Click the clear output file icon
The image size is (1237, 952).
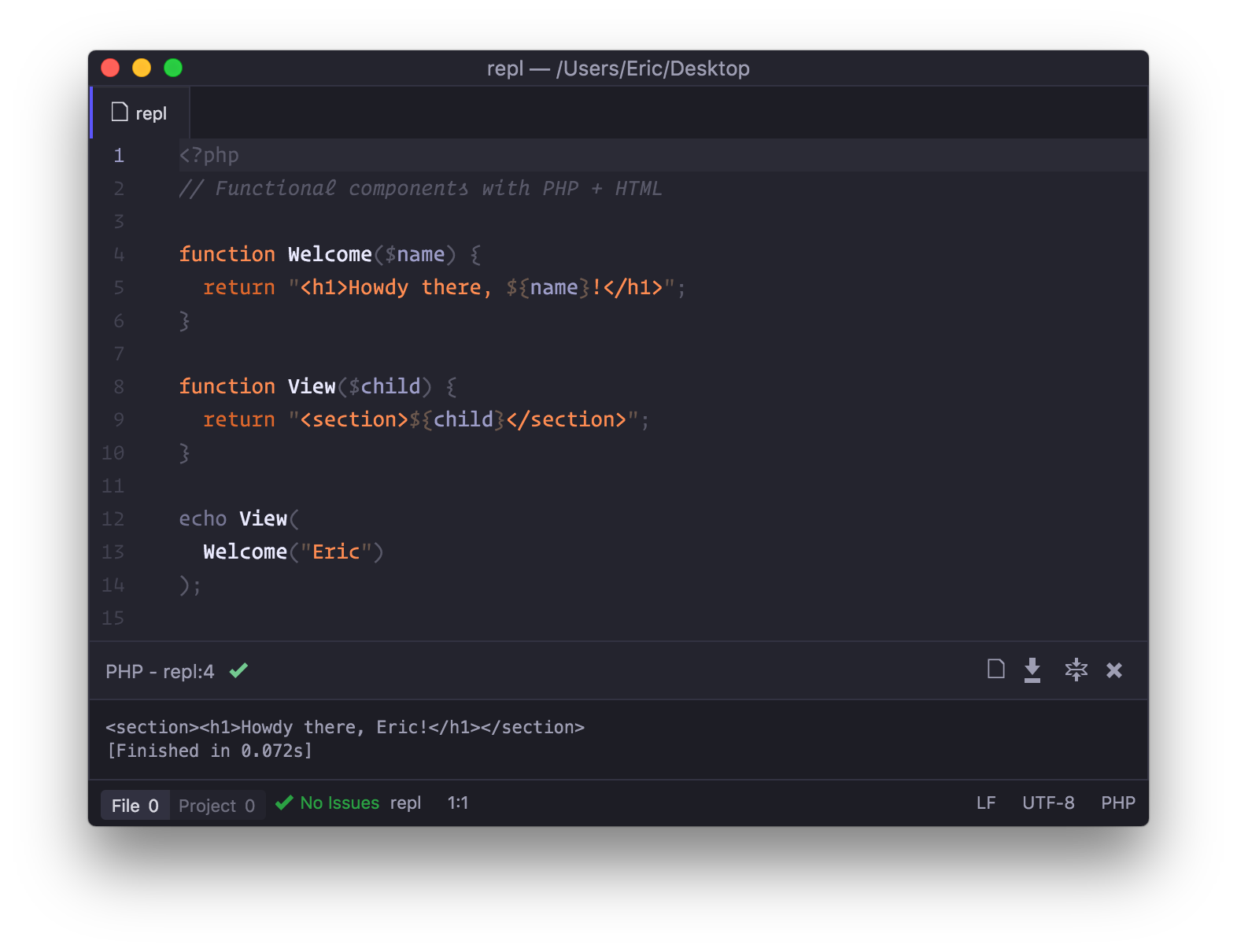click(995, 670)
